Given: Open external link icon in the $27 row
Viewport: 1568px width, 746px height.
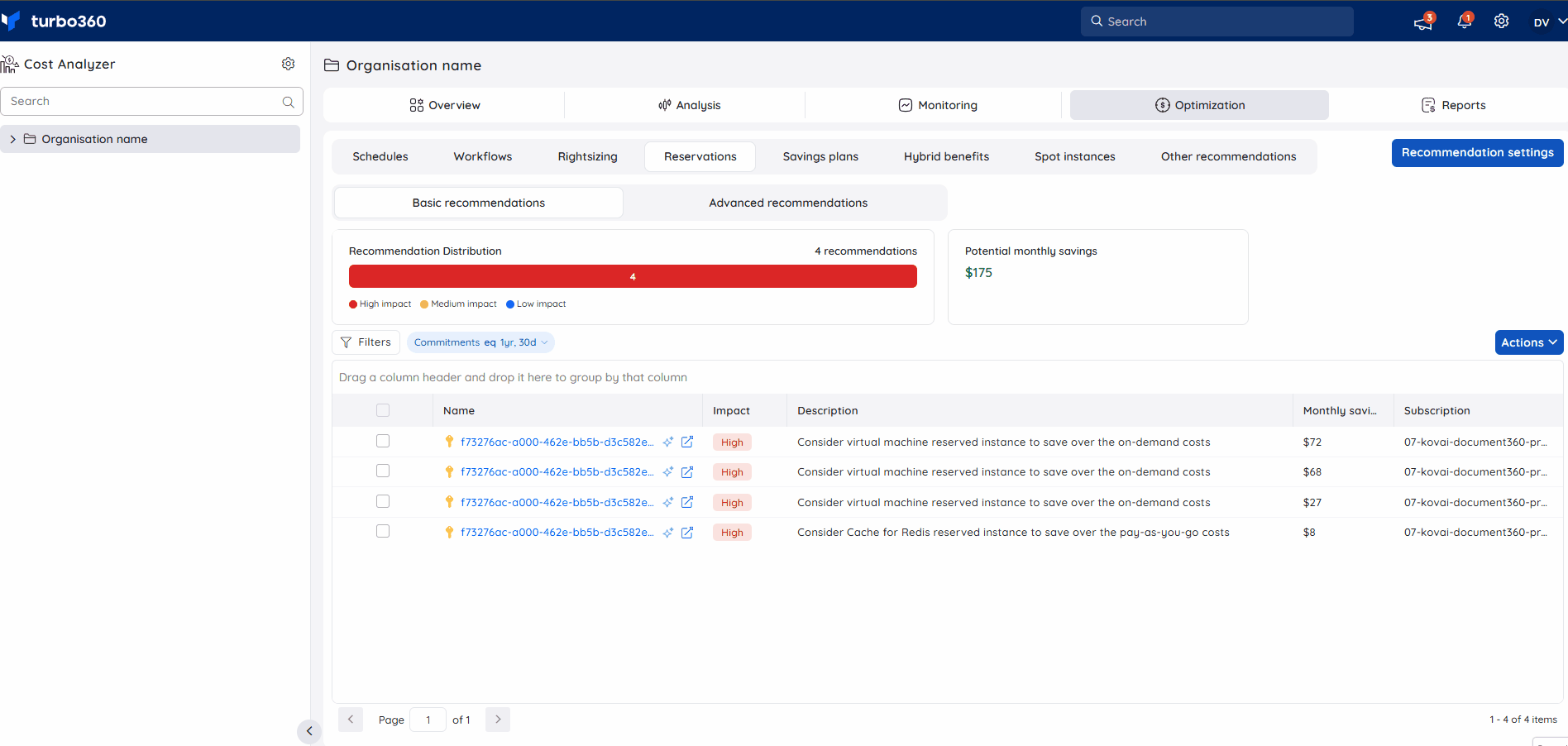Looking at the screenshot, I should (687, 502).
